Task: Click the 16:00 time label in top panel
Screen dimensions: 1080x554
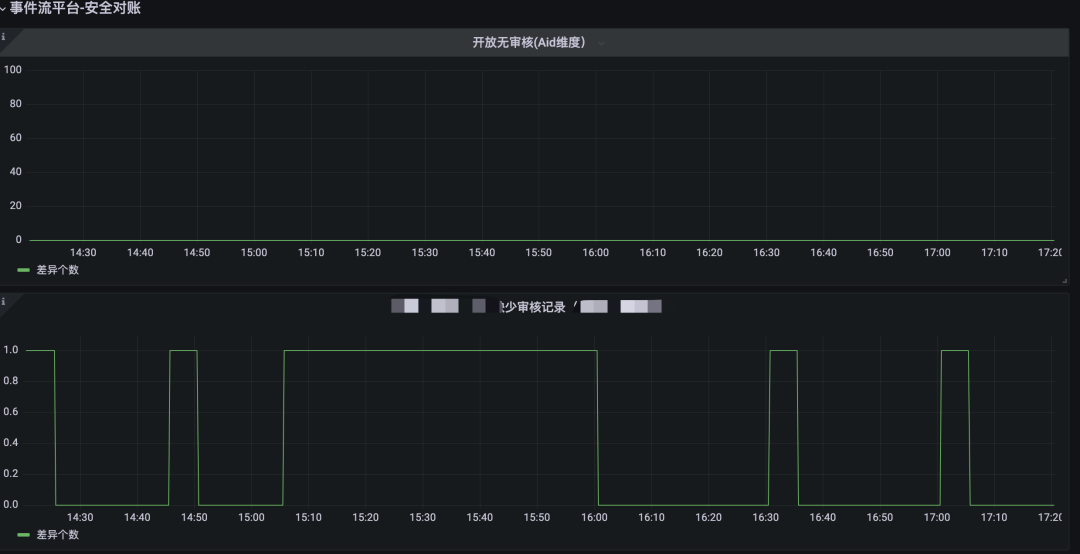Action: coord(596,253)
